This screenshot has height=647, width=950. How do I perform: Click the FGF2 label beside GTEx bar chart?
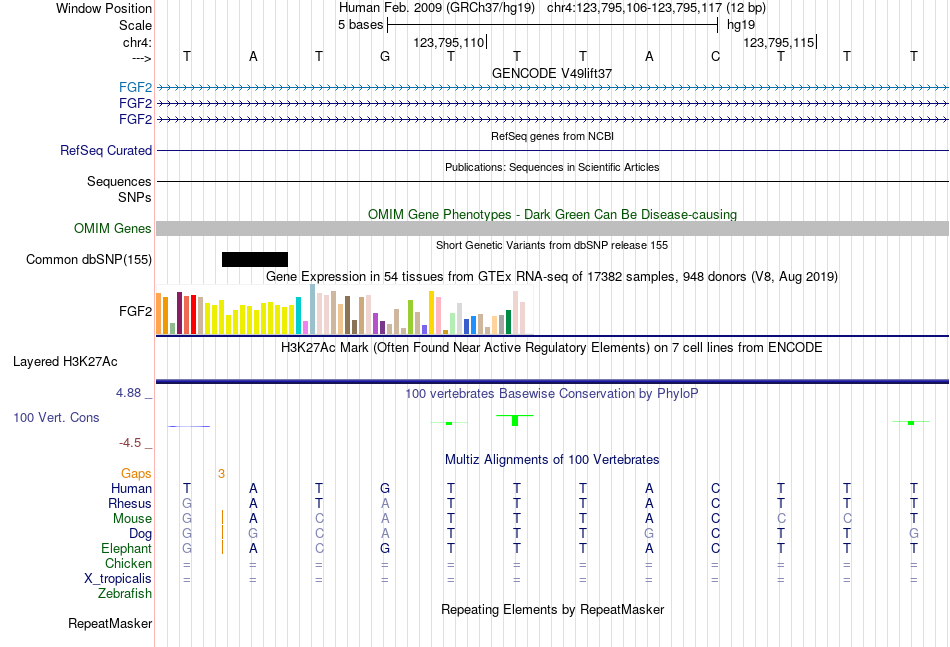point(136,311)
